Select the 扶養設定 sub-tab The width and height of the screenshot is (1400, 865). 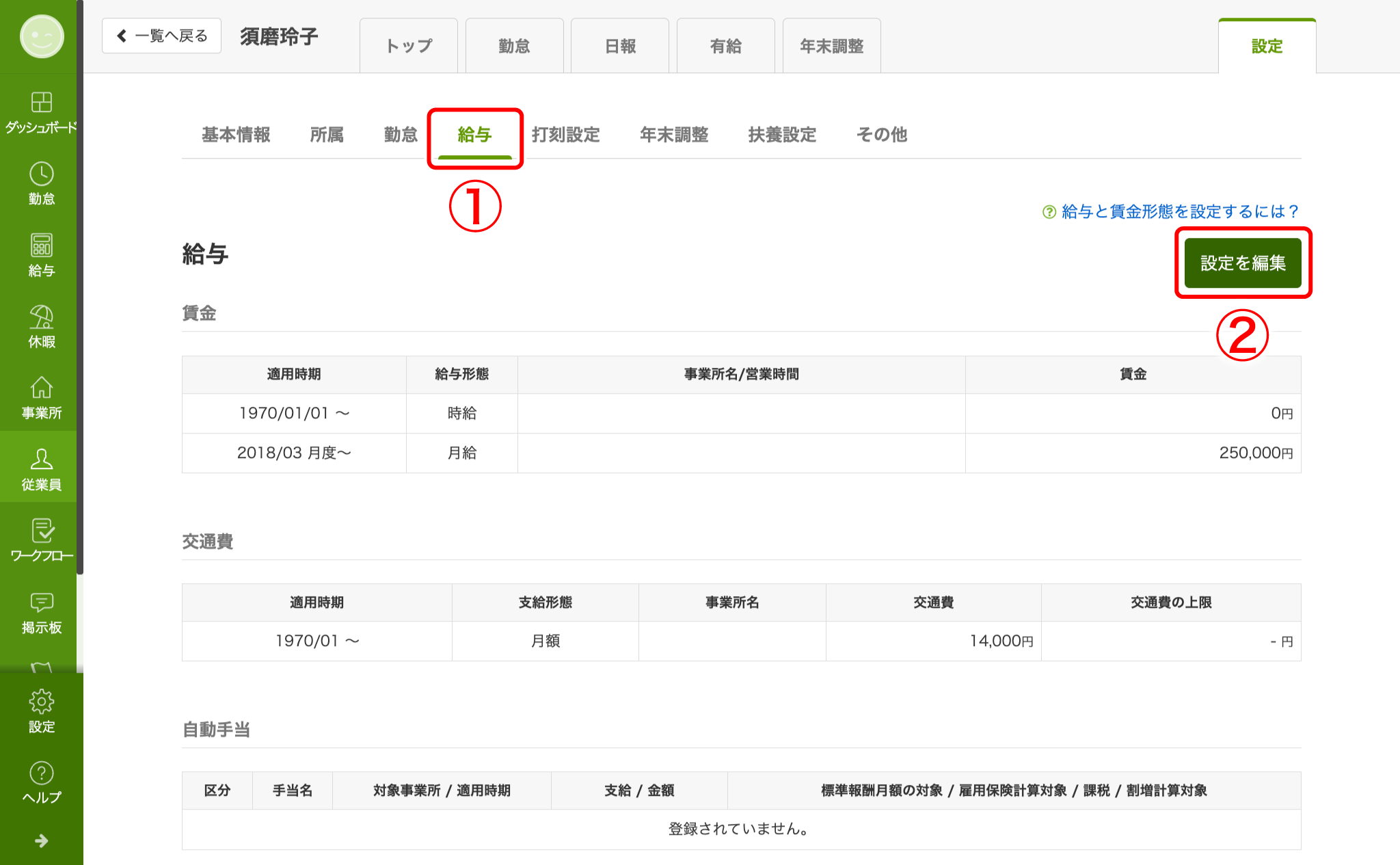782,135
